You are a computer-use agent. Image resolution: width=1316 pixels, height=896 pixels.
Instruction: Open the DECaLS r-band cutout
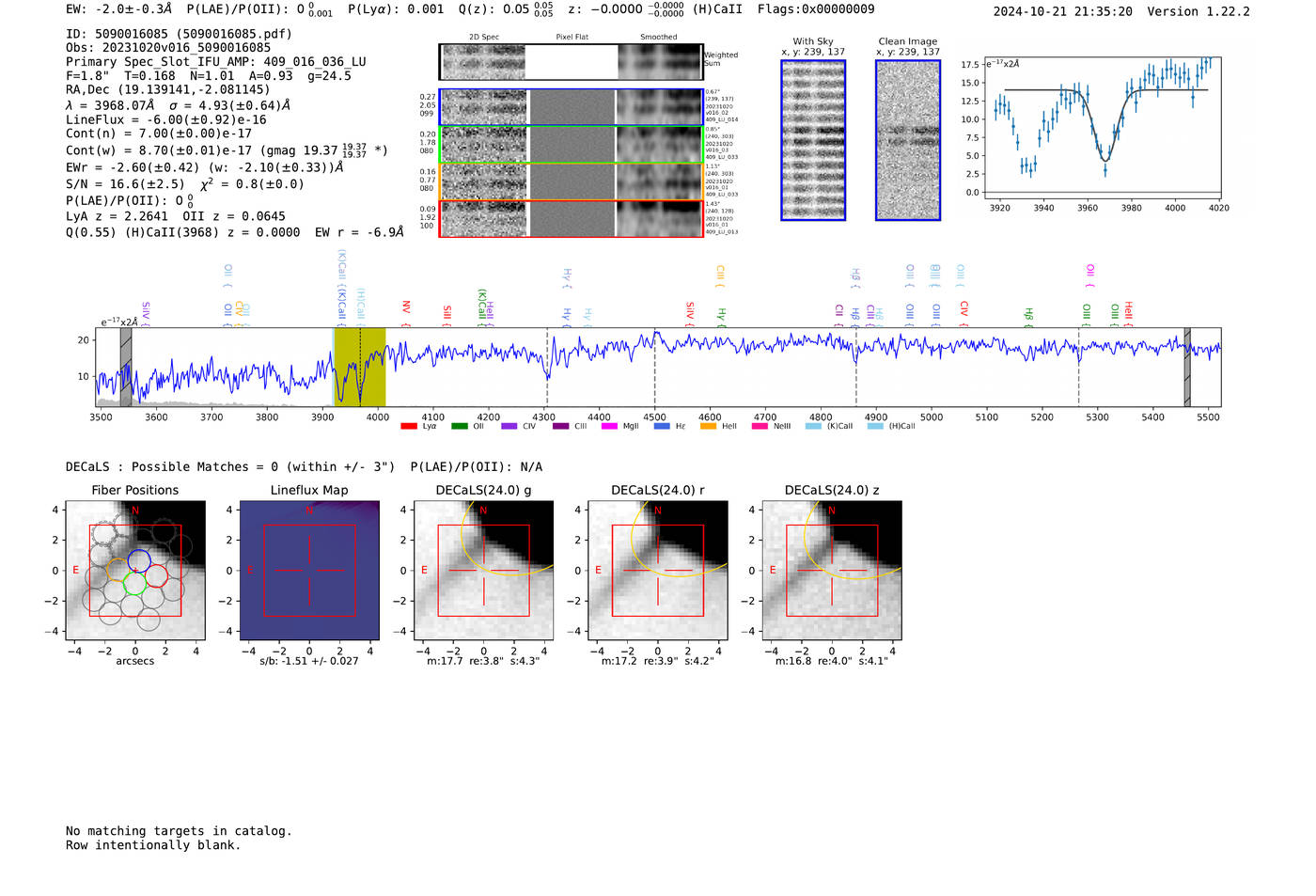tap(658, 570)
